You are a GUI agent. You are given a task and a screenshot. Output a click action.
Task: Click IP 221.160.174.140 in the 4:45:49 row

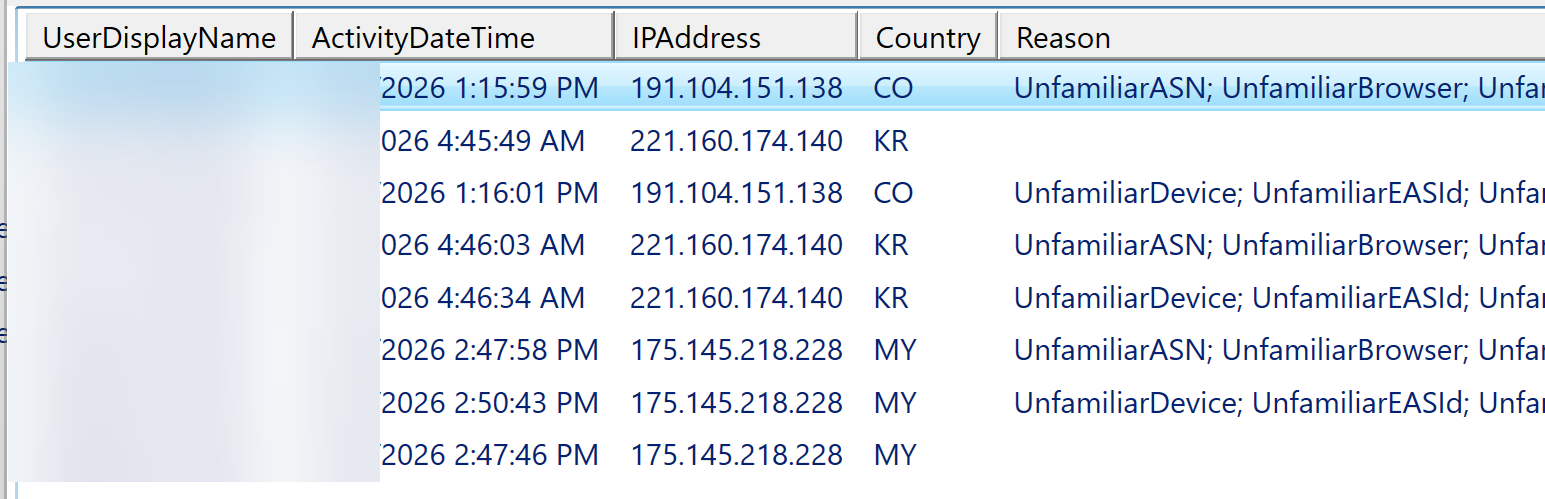pos(736,141)
